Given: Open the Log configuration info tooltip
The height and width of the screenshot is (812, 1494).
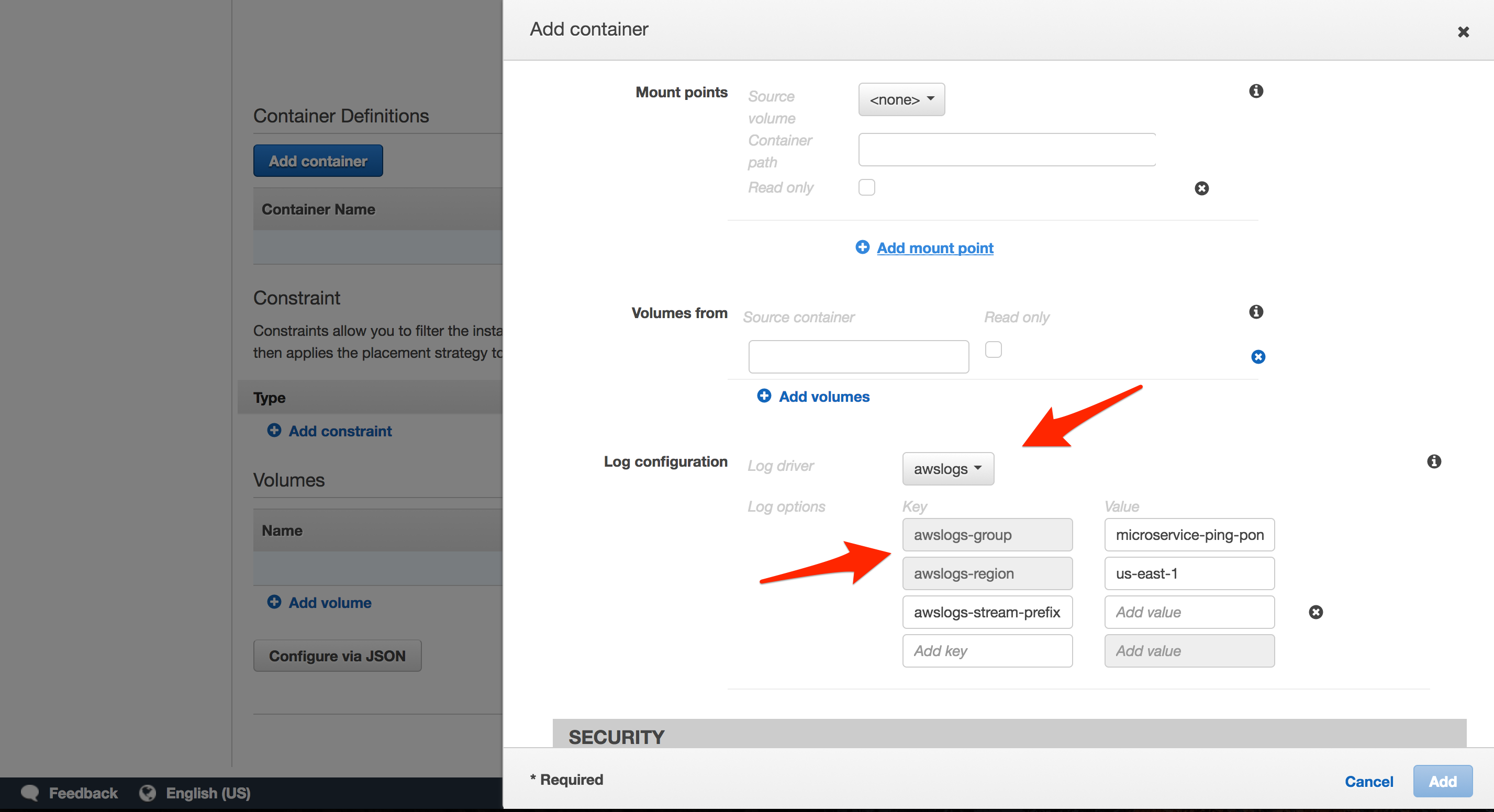Looking at the screenshot, I should (x=1435, y=461).
